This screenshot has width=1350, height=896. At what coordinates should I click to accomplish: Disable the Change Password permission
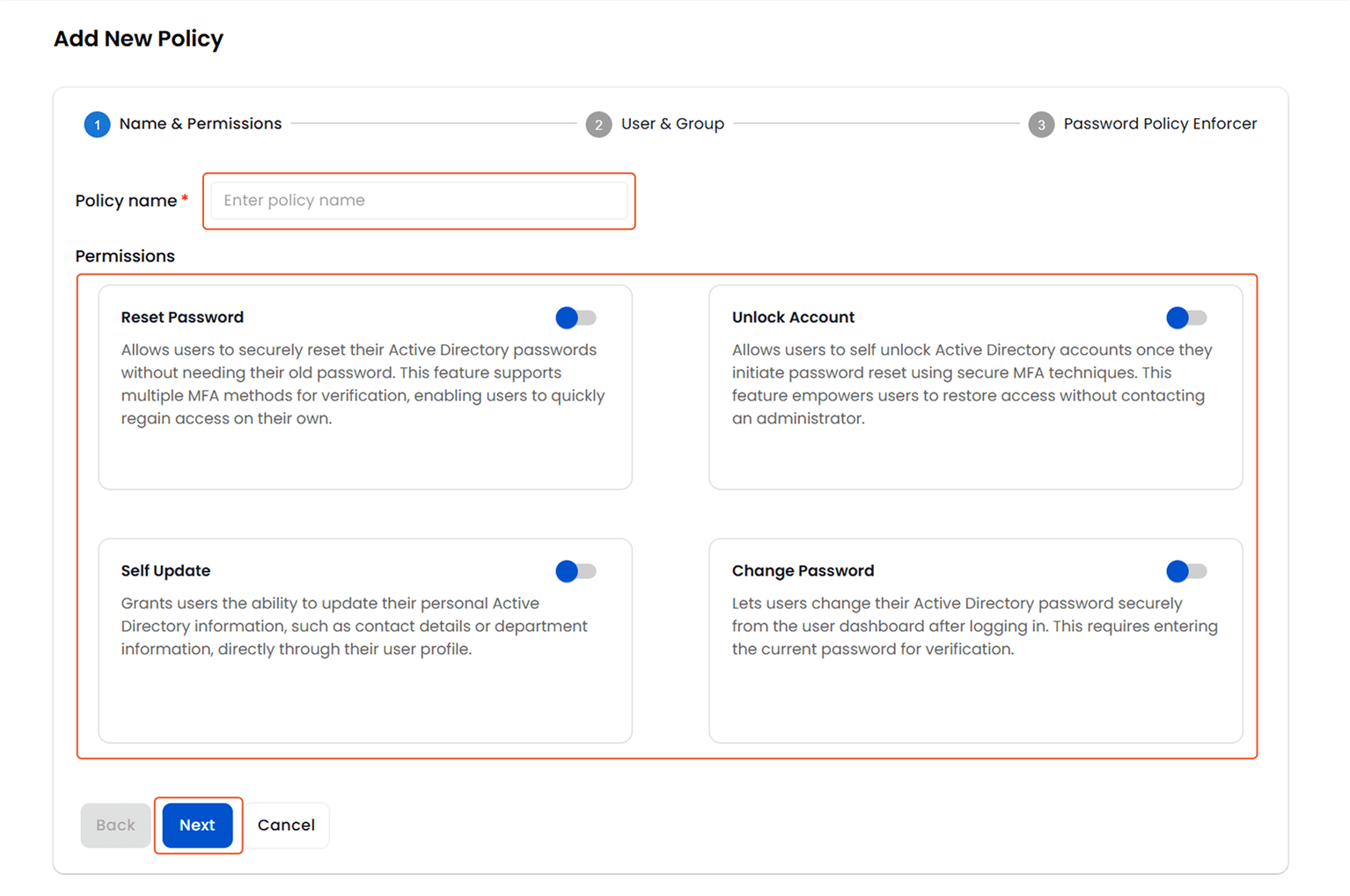pos(1186,570)
